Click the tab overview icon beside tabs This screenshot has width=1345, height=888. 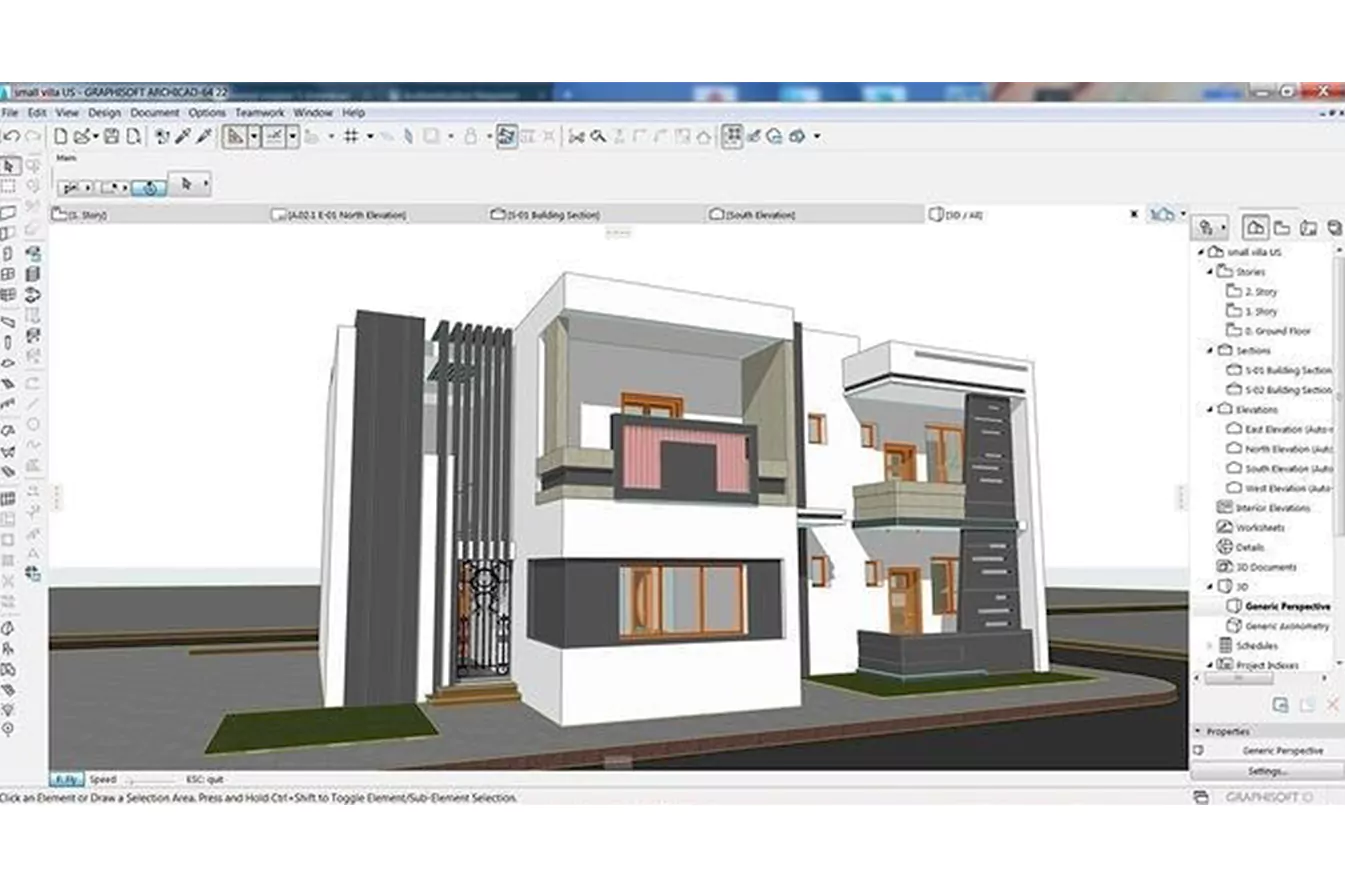(1162, 214)
